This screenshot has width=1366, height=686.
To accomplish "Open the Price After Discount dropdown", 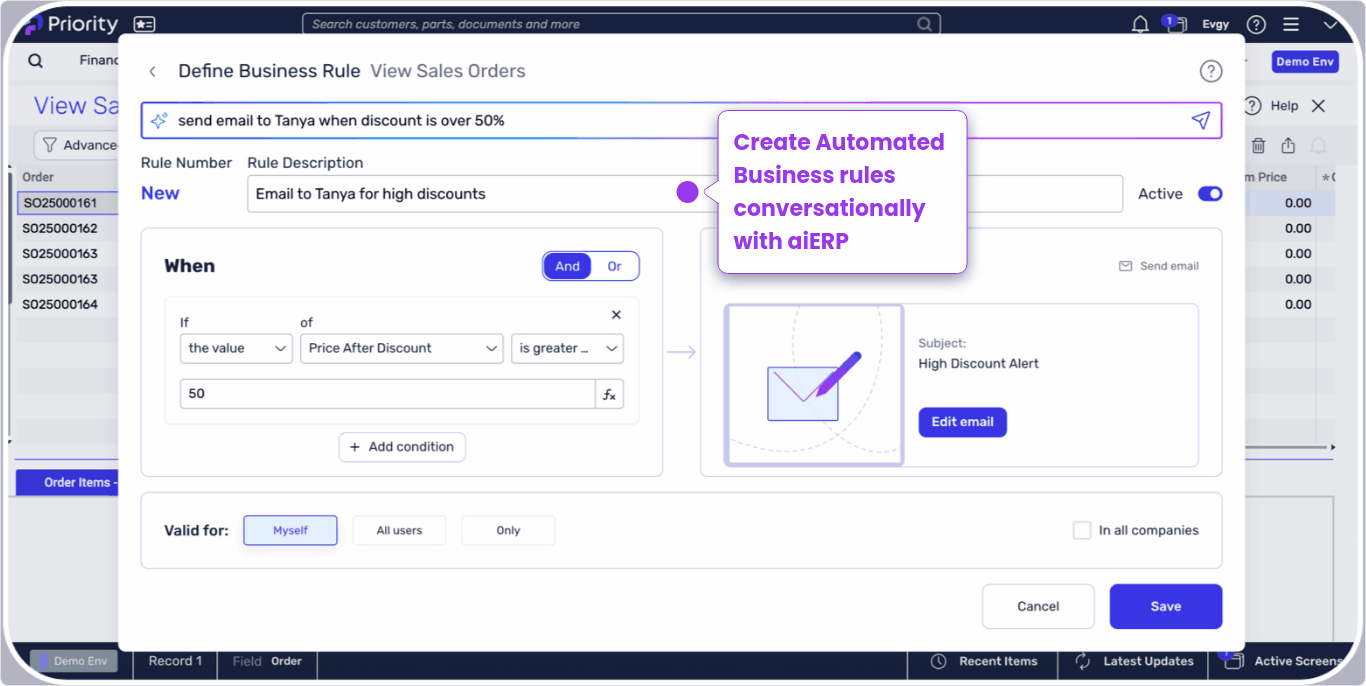I will tap(401, 348).
